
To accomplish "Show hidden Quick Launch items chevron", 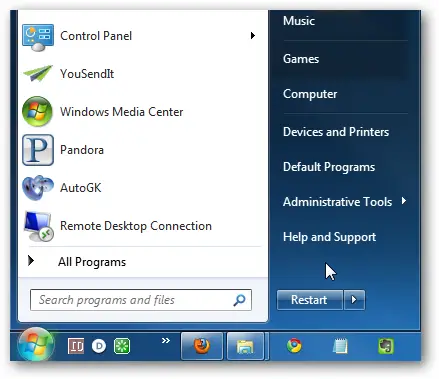I will [x=166, y=340].
